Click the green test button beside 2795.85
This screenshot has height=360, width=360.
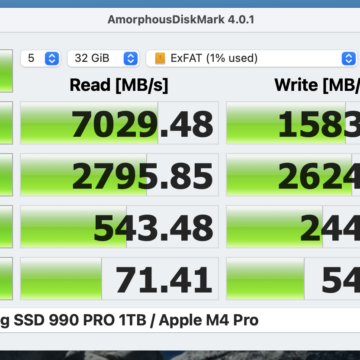[6, 175]
